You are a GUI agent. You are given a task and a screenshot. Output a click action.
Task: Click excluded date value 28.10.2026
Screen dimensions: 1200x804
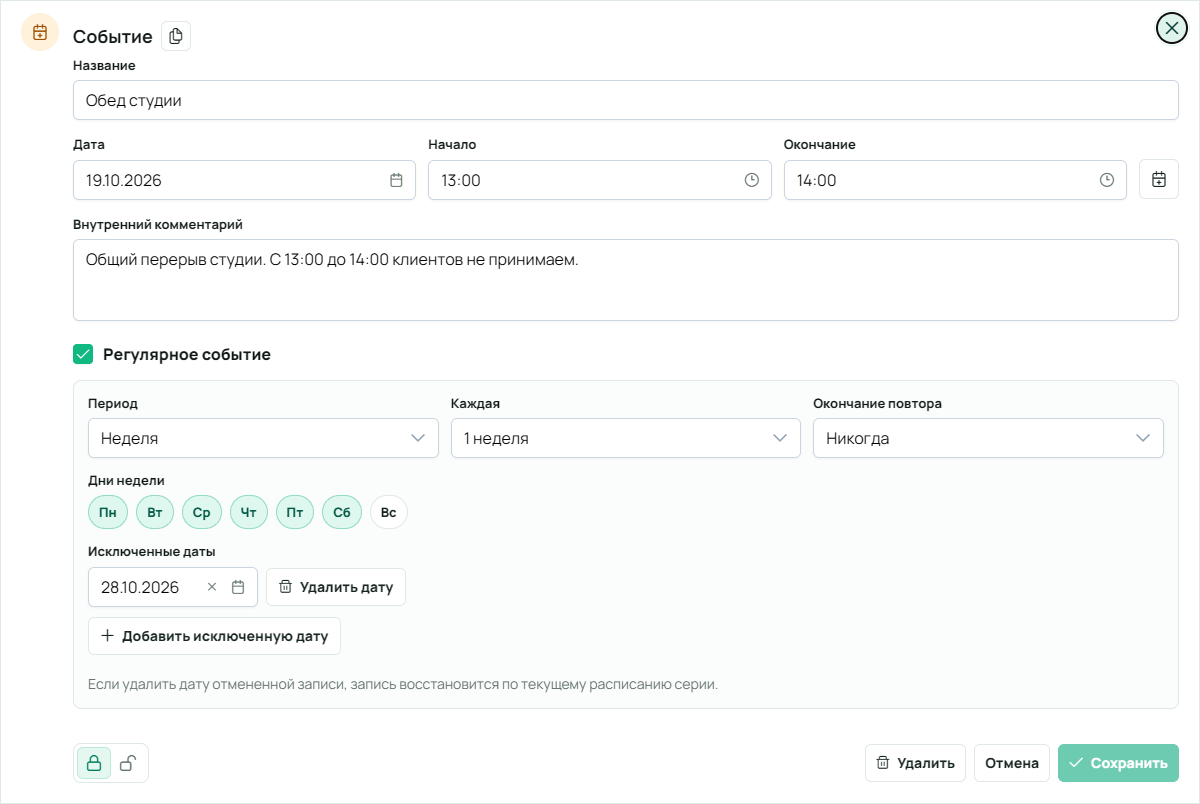point(140,587)
